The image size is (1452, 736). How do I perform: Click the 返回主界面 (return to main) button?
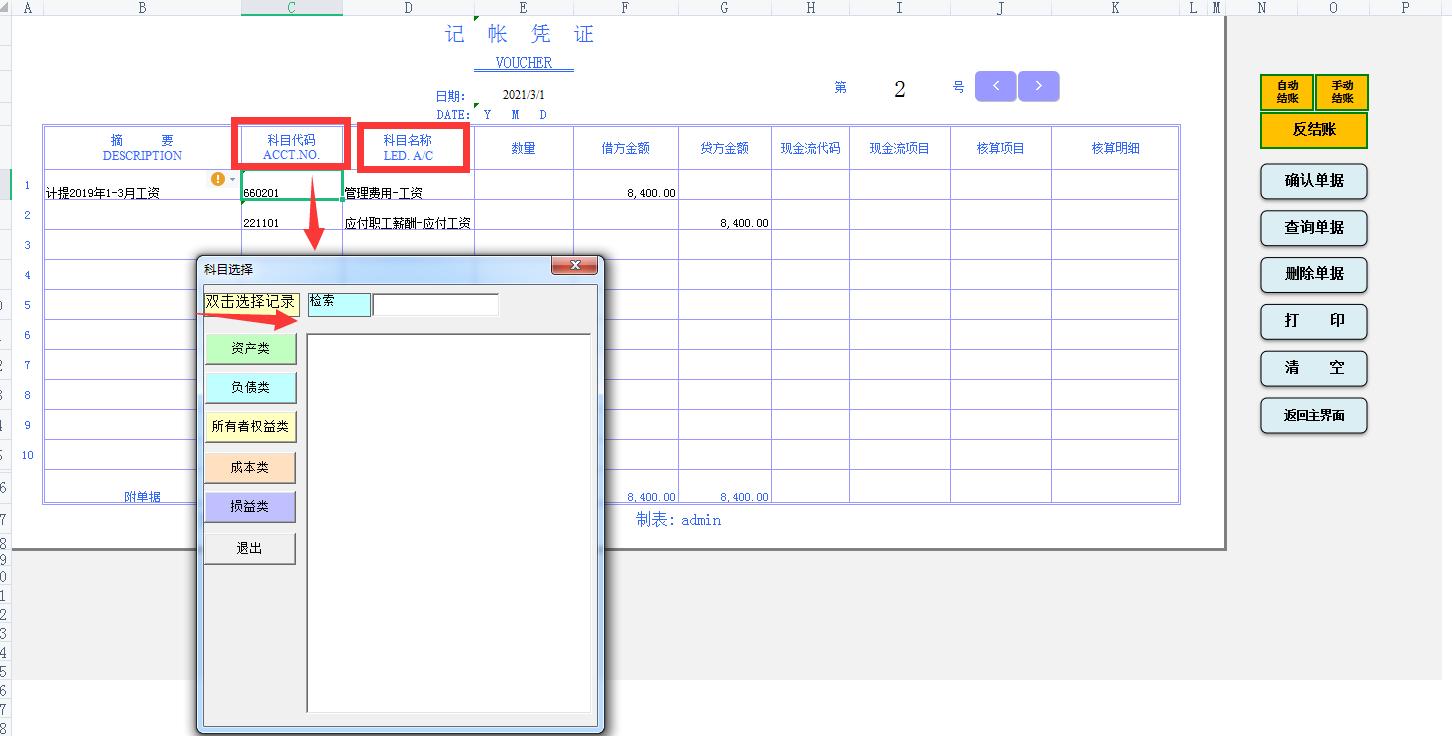(x=1313, y=415)
